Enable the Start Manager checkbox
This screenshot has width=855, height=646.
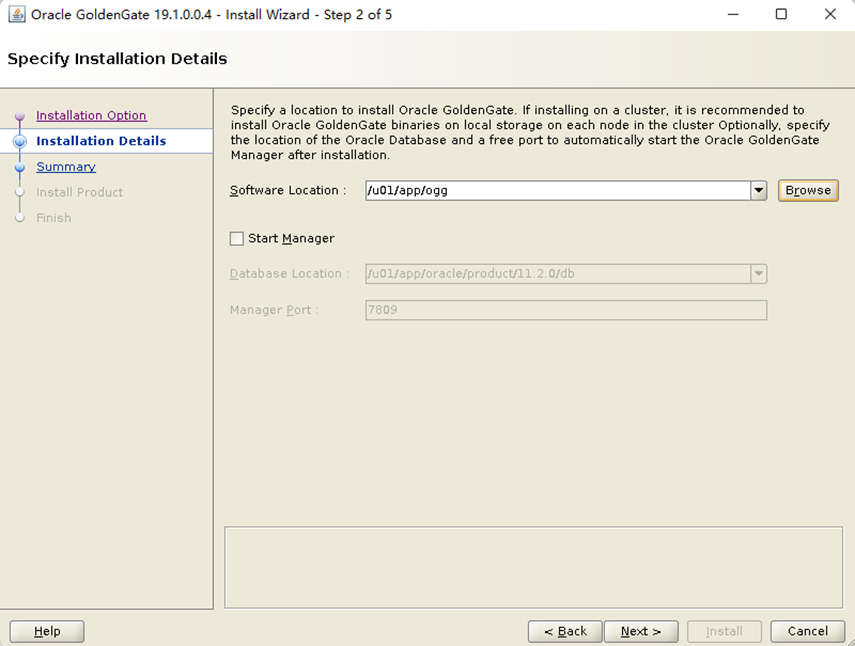tap(237, 239)
